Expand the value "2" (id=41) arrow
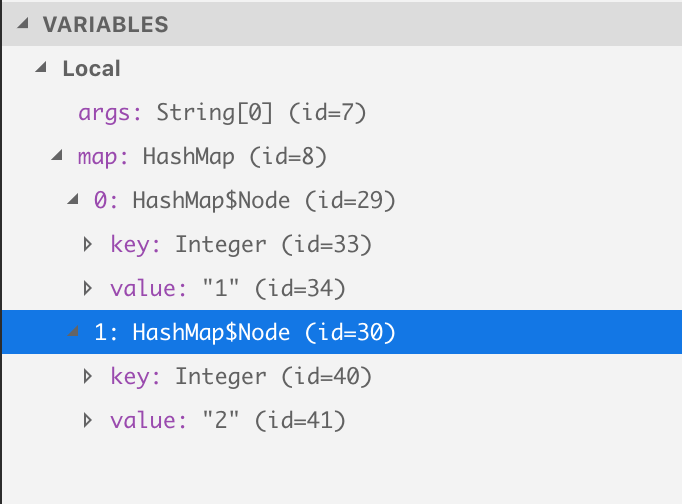The height and width of the screenshot is (504, 682). pyautogui.click(x=88, y=421)
